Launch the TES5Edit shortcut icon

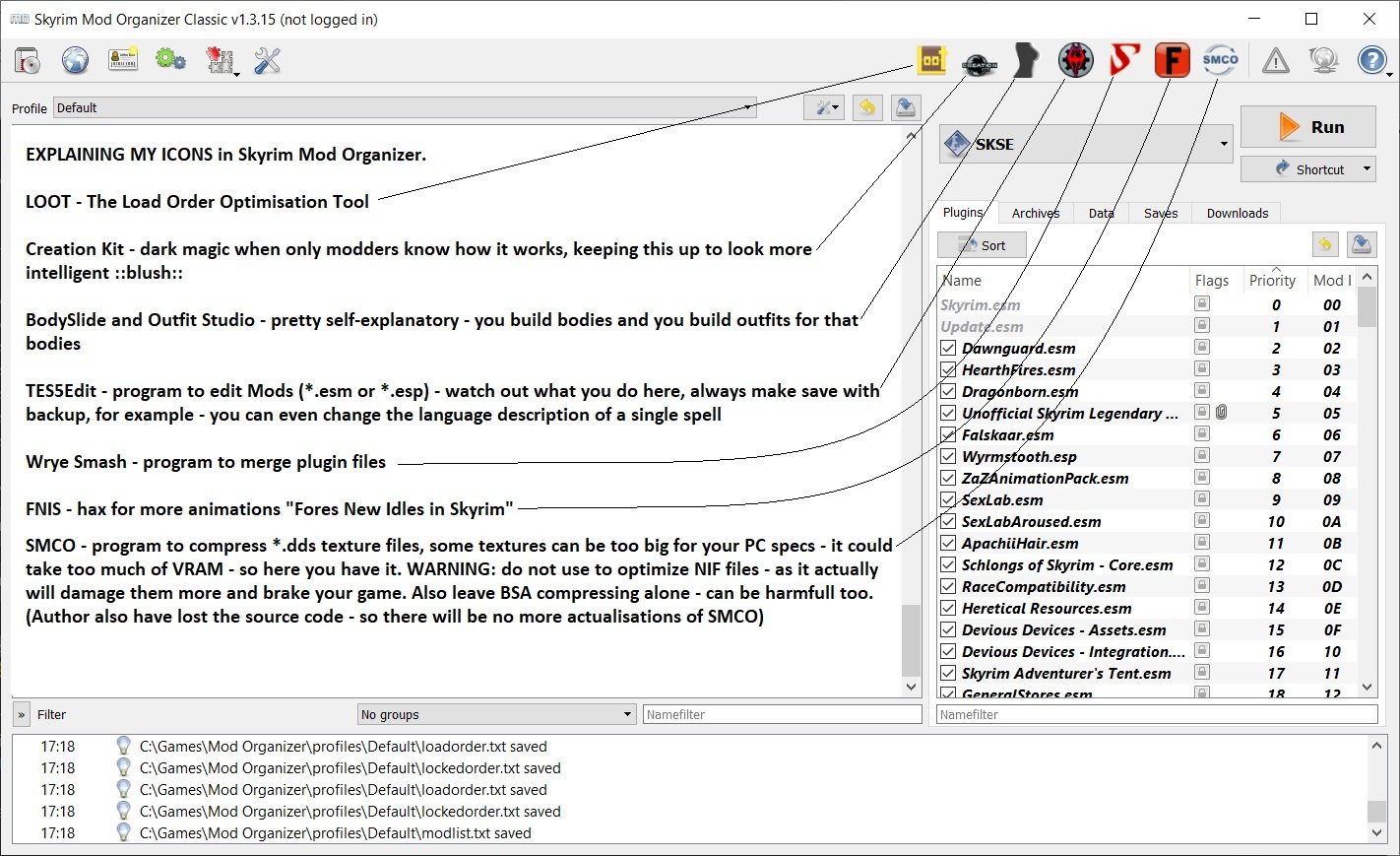[x=1075, y=61]
